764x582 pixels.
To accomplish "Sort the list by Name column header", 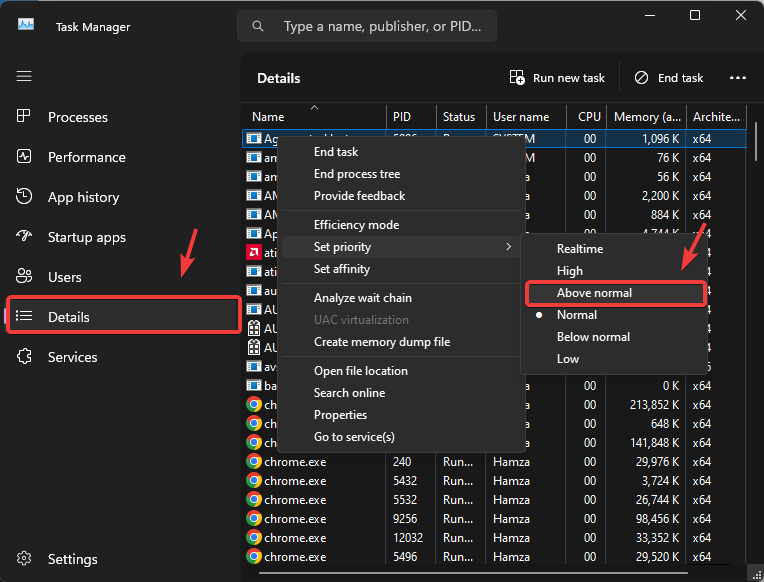I will pos(268,117).
